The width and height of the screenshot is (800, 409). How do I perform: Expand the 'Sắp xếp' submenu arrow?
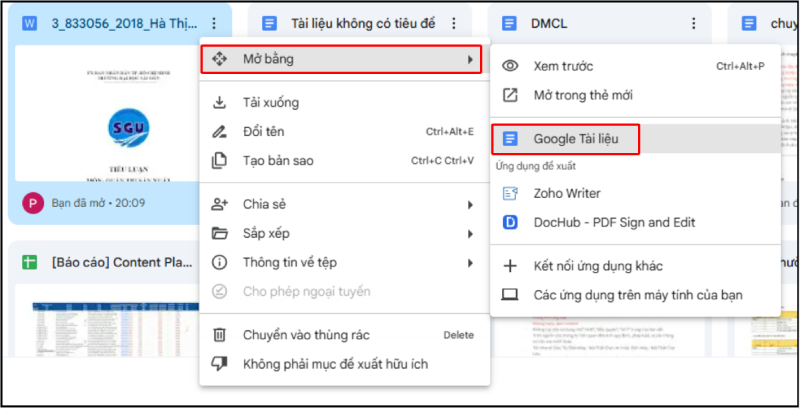coord(470,234)
